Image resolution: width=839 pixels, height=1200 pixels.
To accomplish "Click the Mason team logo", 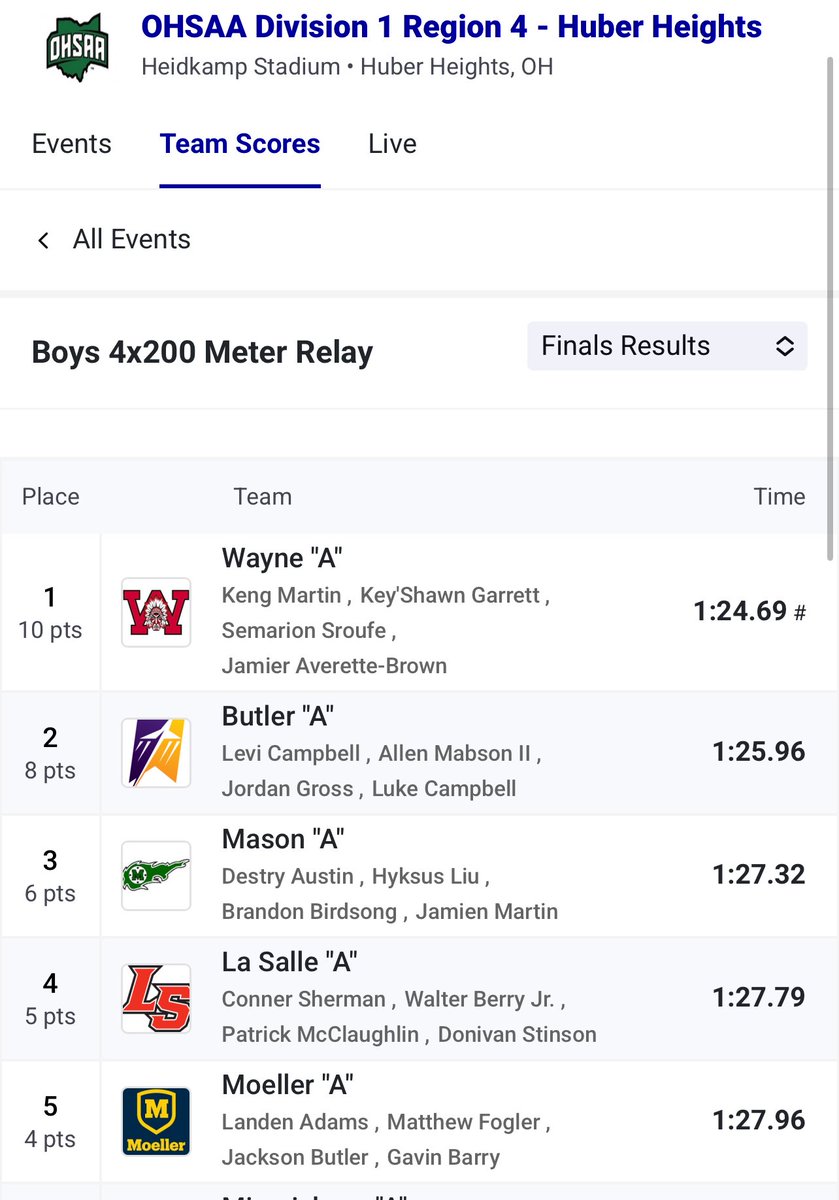I will click(x=156, y=875).
